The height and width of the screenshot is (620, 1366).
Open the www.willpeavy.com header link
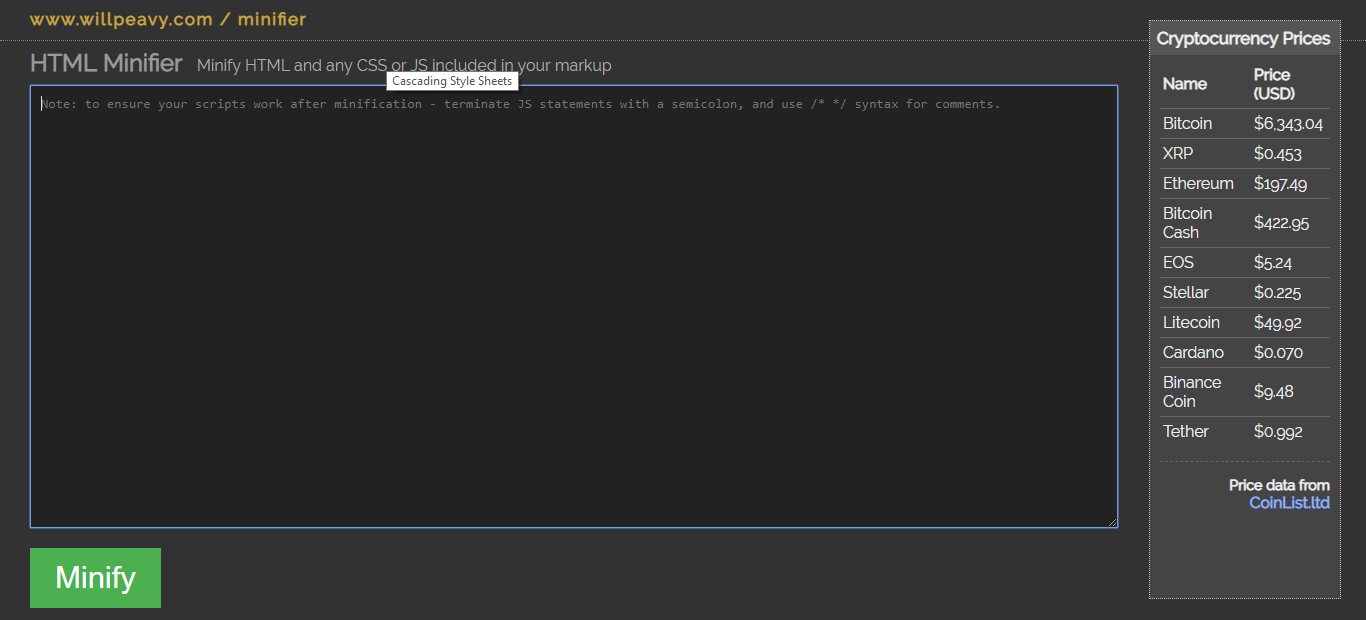pos(121,19)
